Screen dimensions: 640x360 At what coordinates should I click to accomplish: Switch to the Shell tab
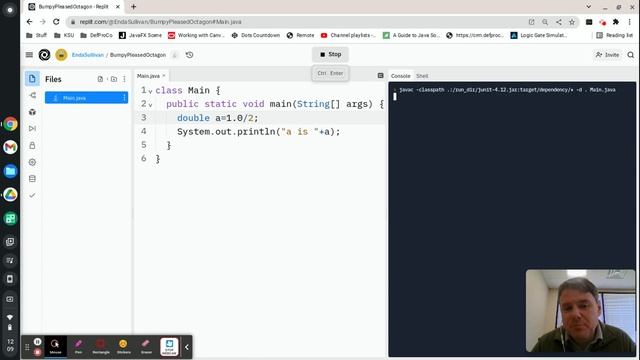pos(422,76)
